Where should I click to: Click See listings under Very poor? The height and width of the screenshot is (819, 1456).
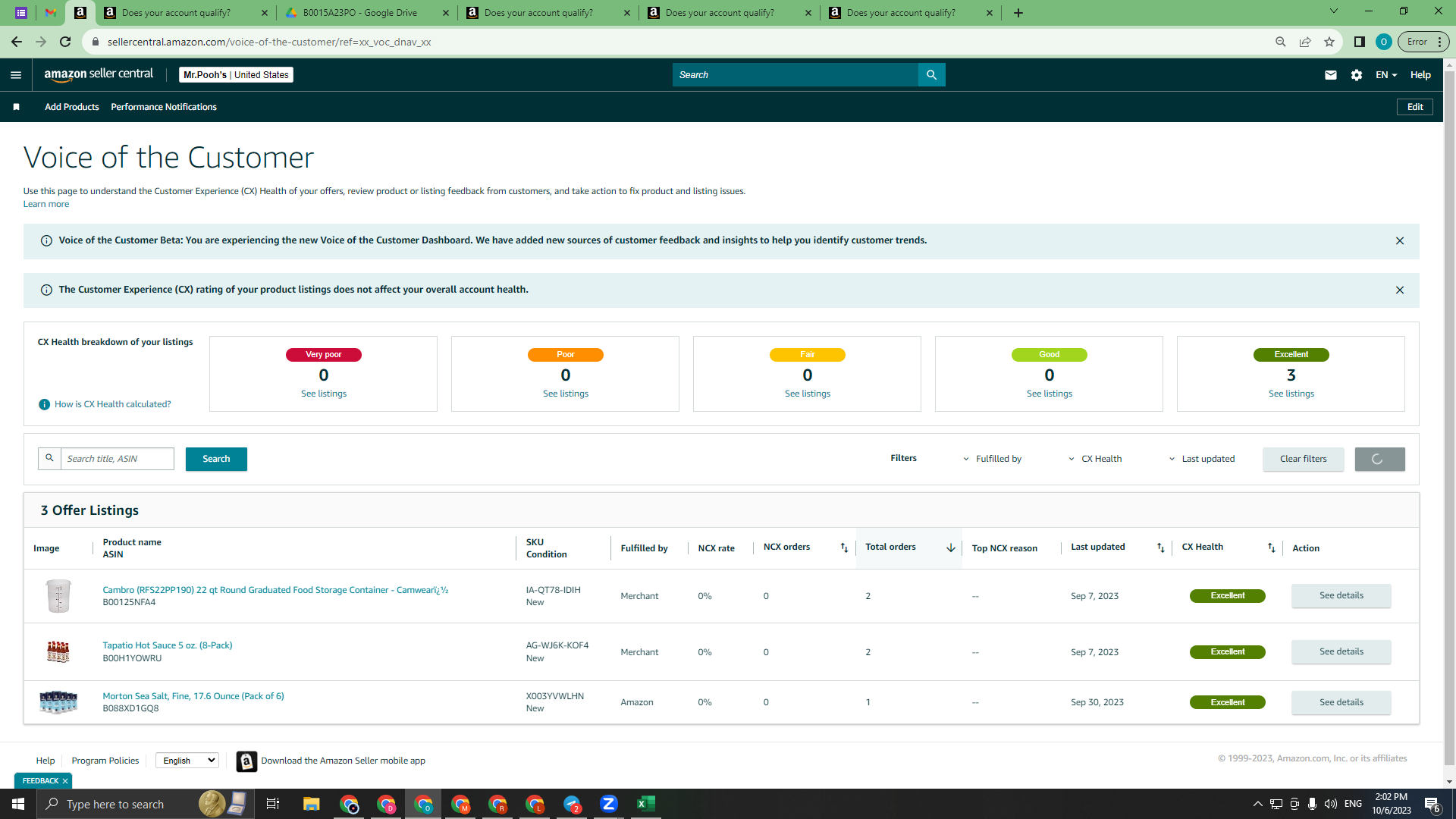click(x=323, y=394)
